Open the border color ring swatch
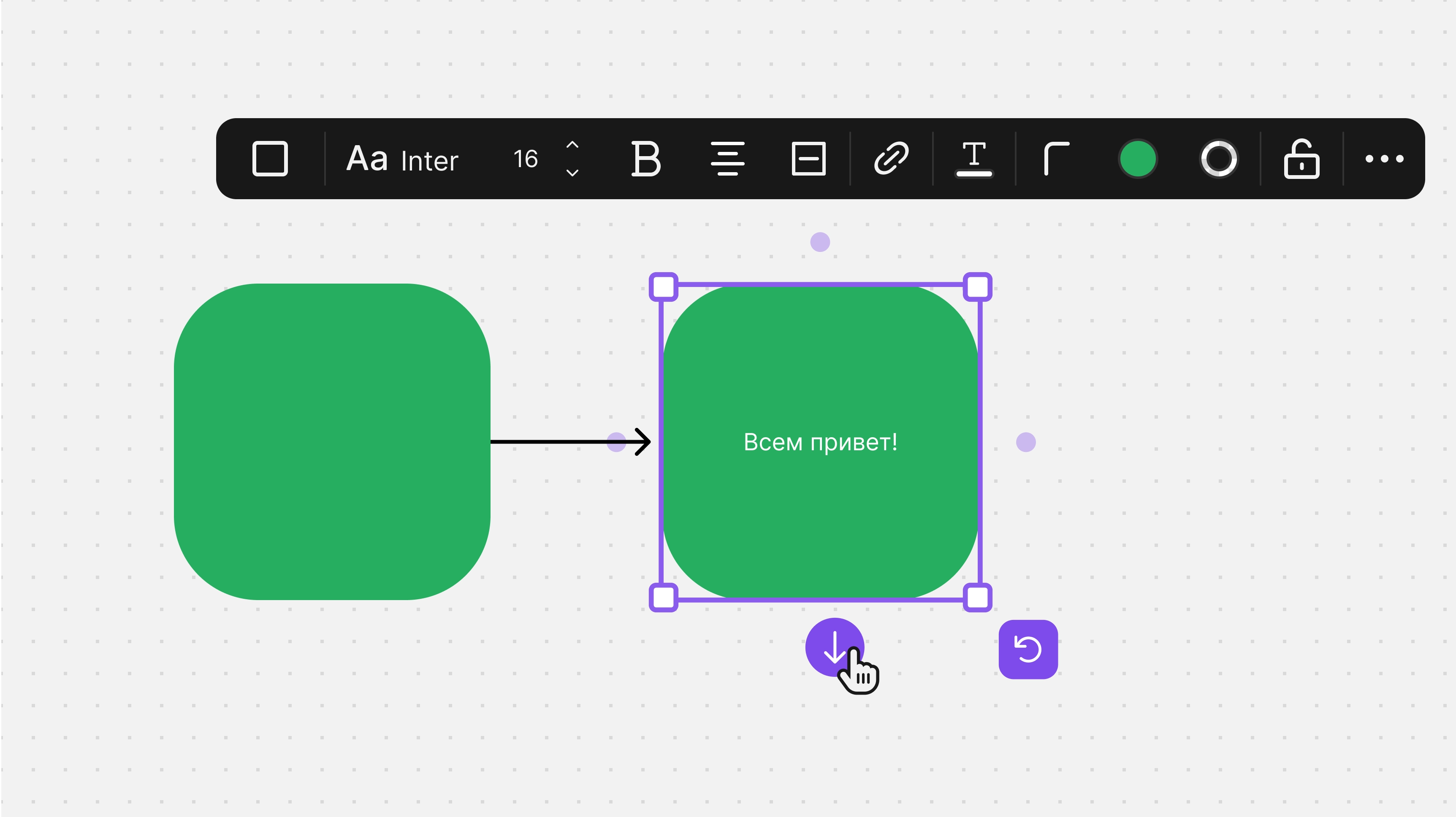Image resolution: width=1456 pixels, height=817 pixels. (x=1219, y=159)
